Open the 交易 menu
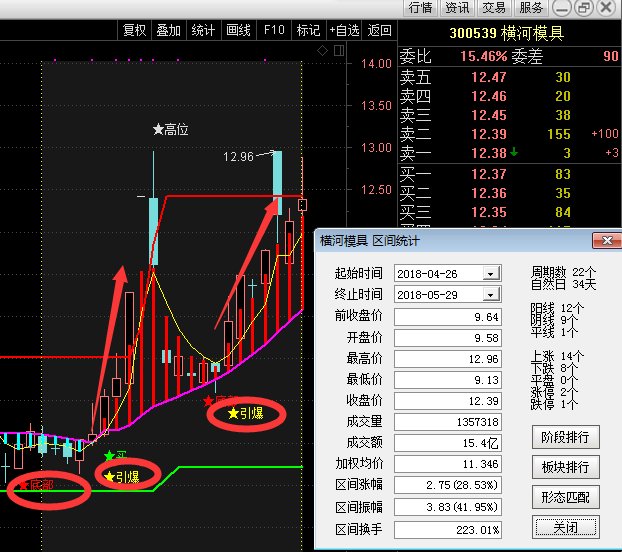Viewport: 622px width, 552px height. tap(494, 8)
